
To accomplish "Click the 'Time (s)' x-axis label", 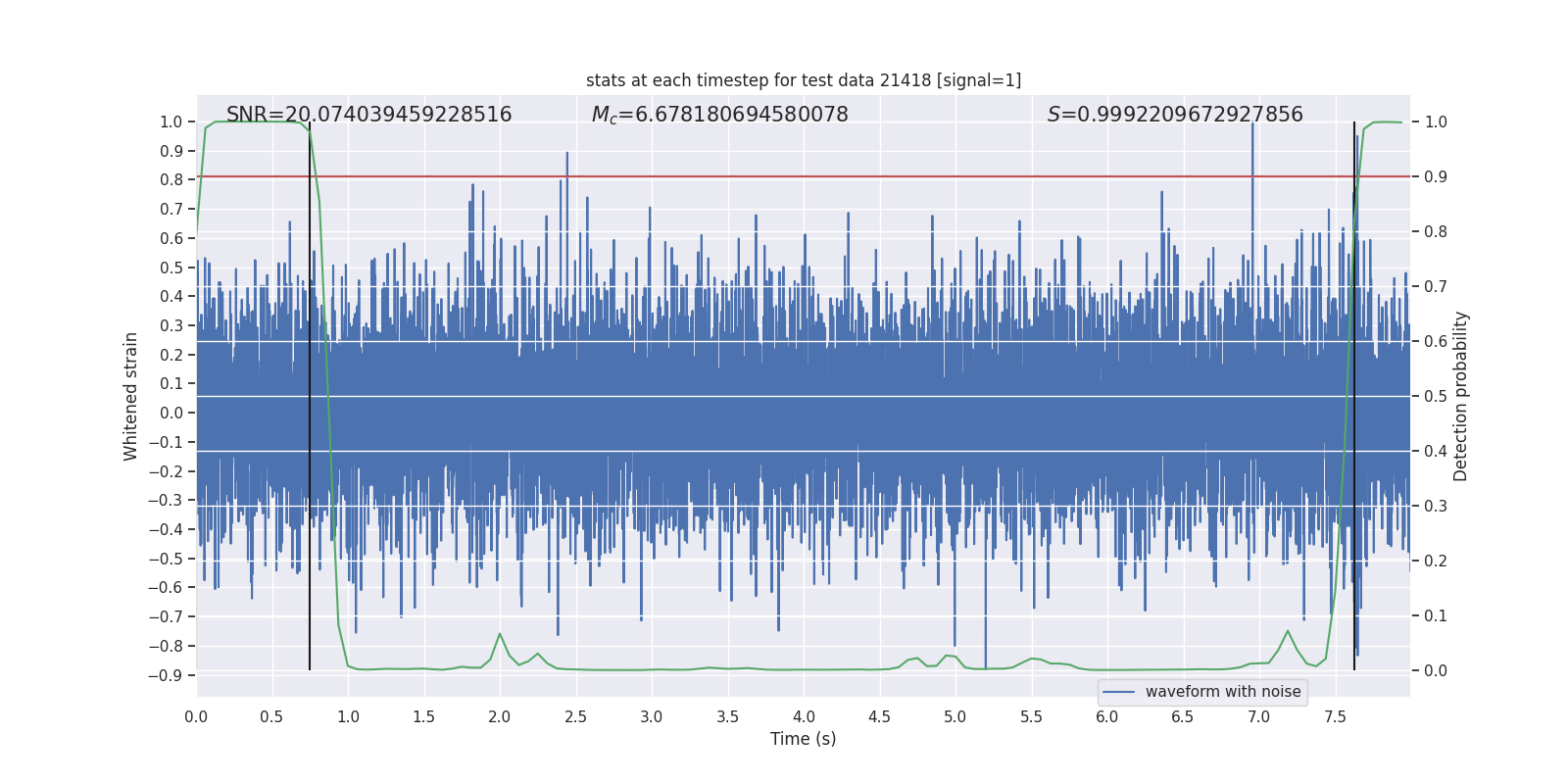I will [803, 739].
